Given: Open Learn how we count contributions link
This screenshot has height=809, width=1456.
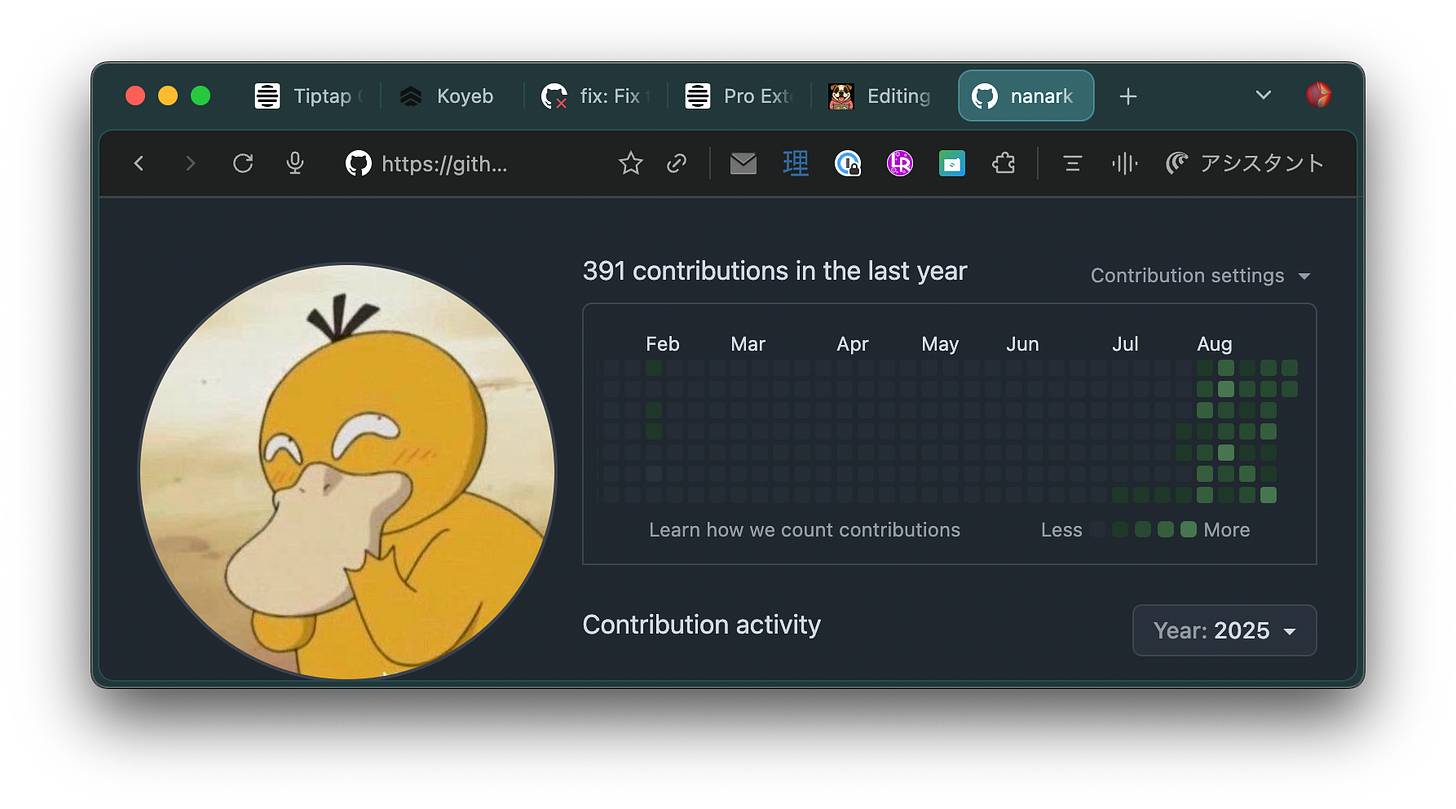Looking at the screenshot, I should point(804,530).
